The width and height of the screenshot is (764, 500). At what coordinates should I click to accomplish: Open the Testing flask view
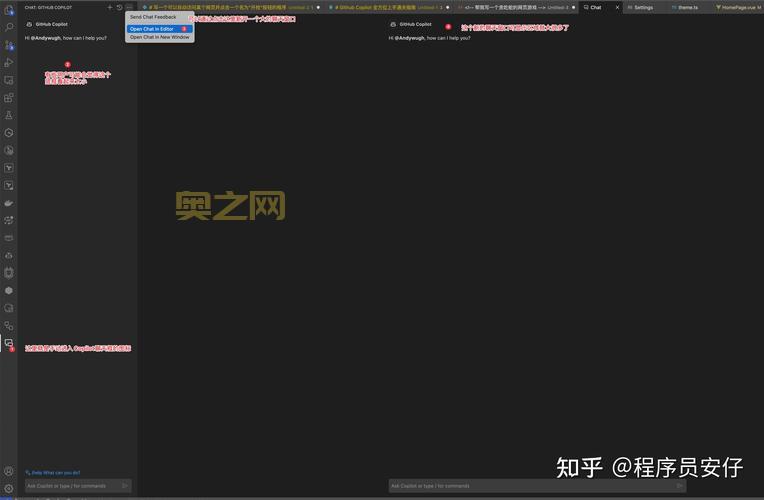[x=9, y=115]
